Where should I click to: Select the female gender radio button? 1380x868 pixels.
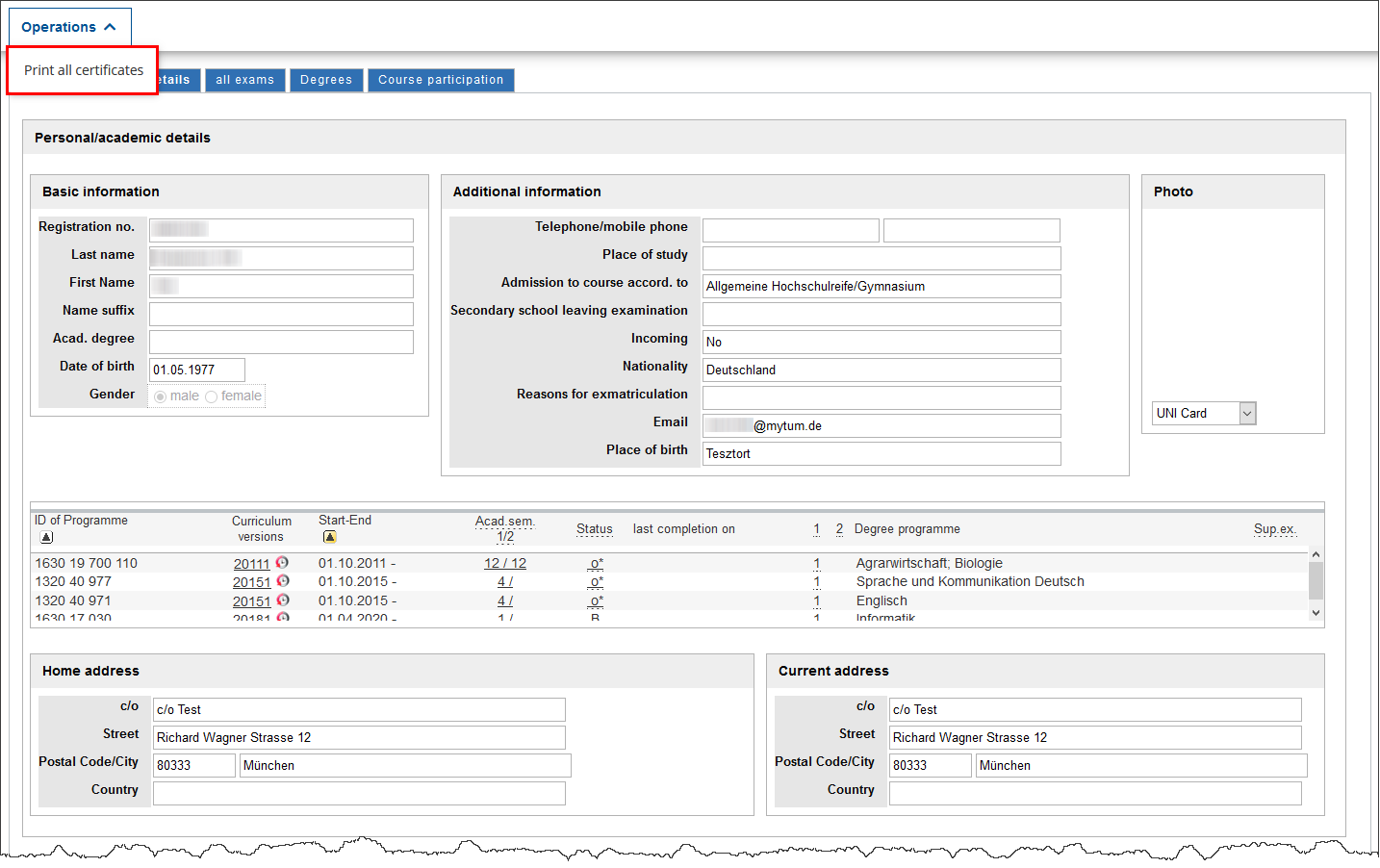(212, 396)
